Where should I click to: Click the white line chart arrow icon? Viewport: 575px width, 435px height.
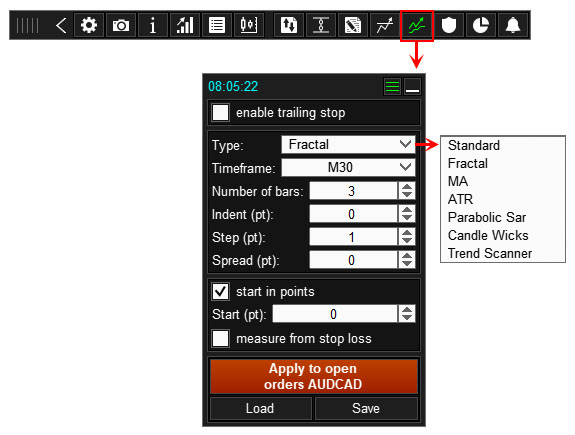click(385, 25)
